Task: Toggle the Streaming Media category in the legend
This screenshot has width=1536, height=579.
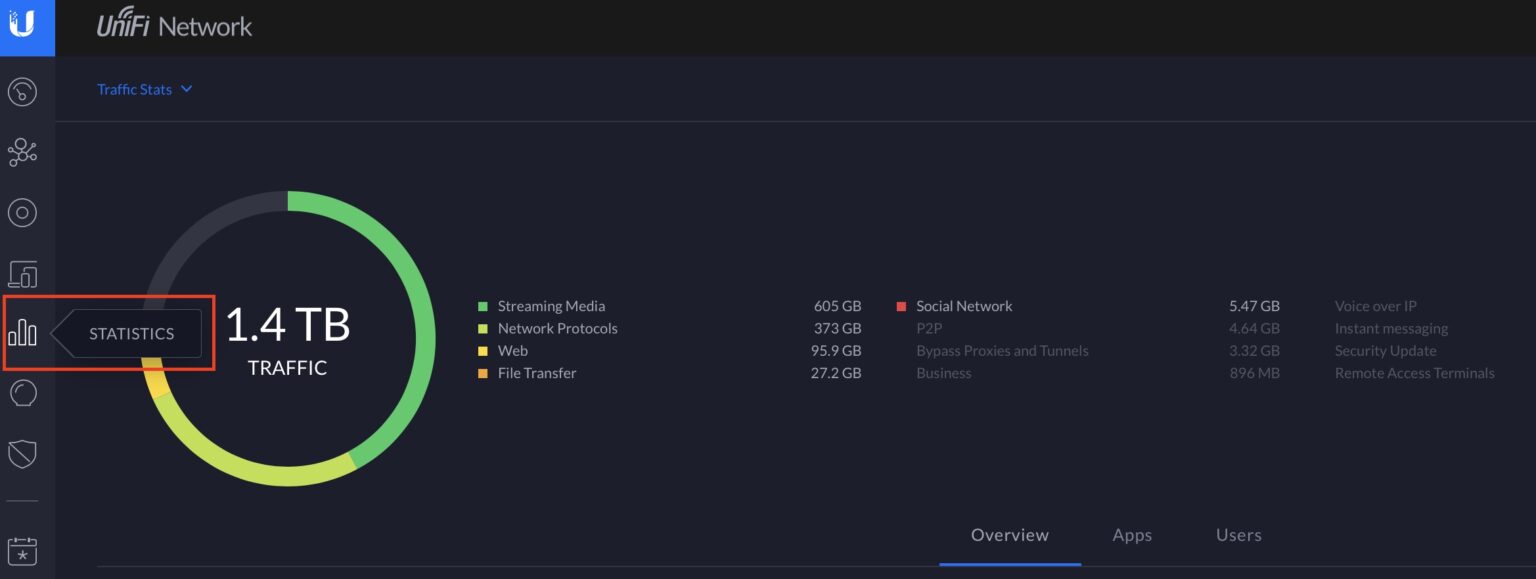Action: 551,306
